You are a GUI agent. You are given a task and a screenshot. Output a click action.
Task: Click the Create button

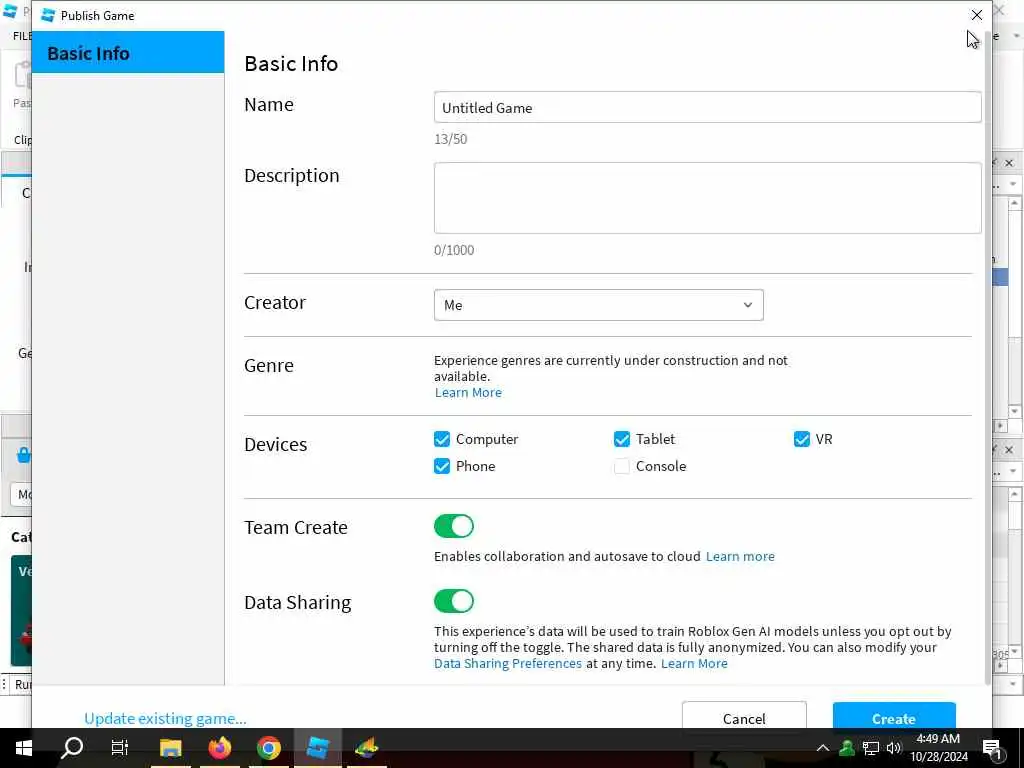tap(894, 717)
